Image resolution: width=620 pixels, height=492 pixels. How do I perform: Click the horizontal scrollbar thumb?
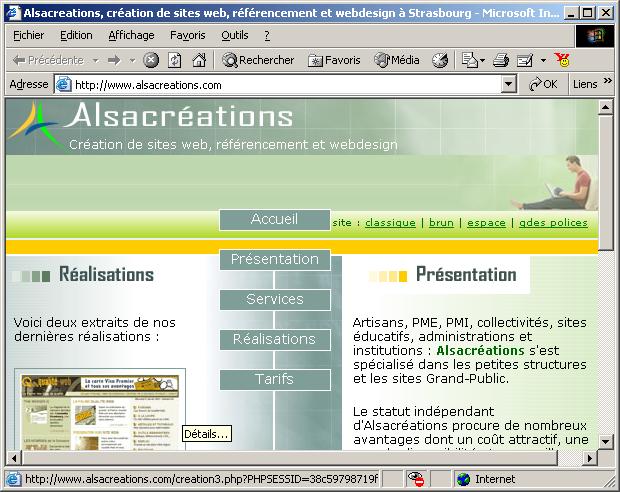(291, 458)
